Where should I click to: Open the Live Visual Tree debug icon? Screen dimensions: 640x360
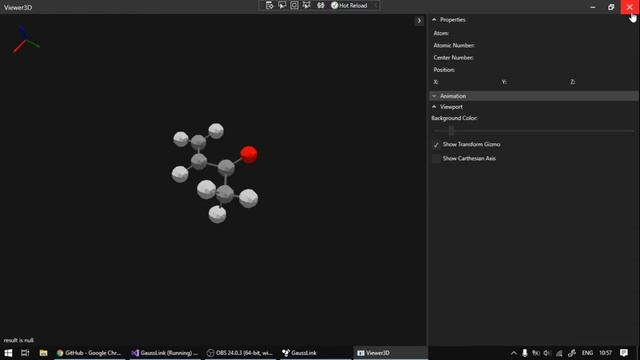tap(269, 5)
